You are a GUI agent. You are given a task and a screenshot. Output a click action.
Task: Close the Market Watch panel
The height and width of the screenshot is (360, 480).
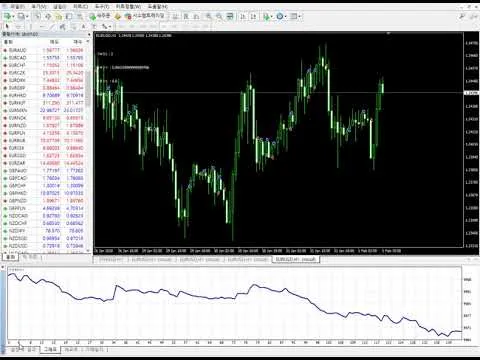89,34
